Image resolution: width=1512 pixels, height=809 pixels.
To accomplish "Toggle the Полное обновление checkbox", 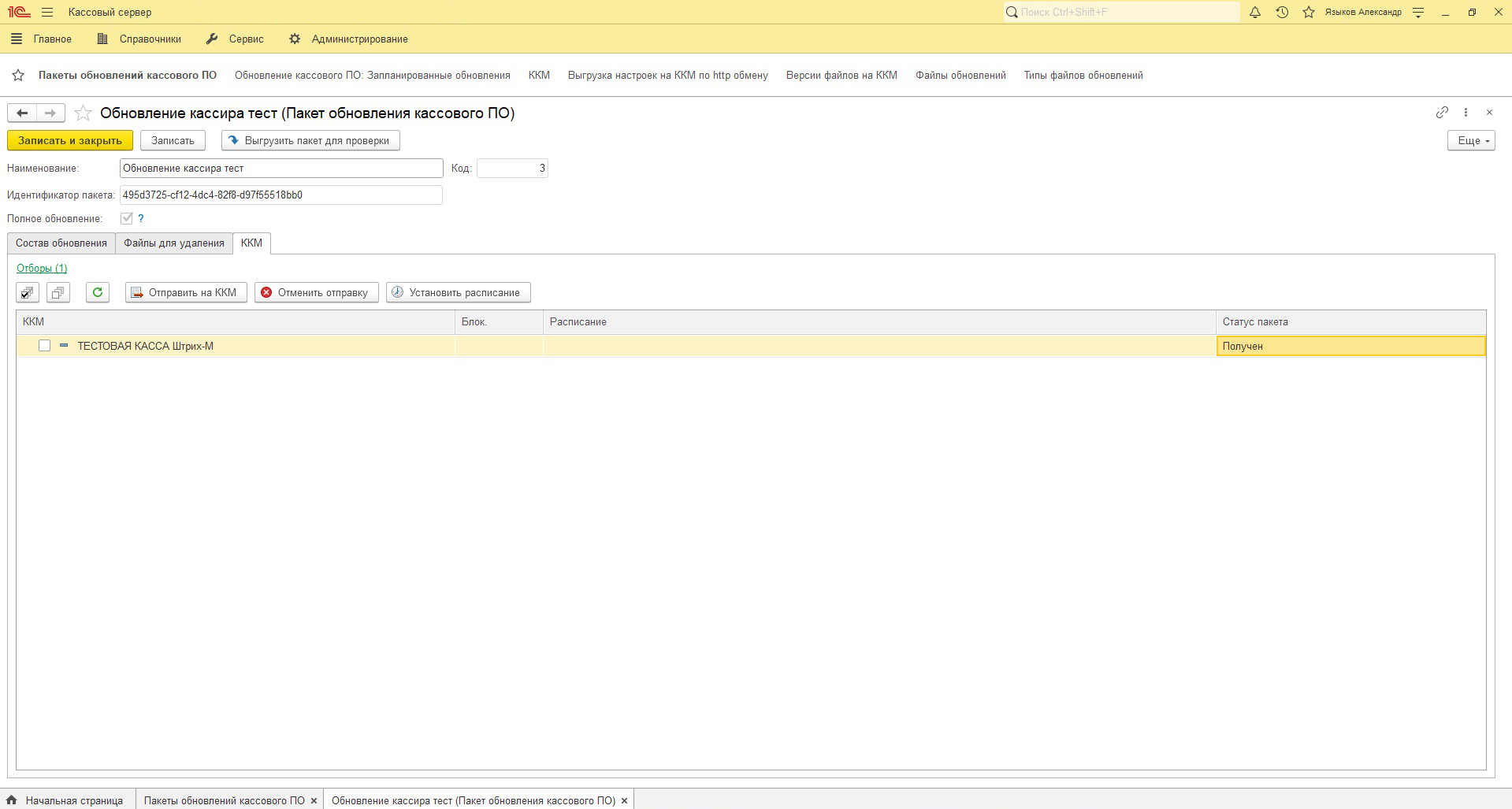I will tap(126, 218).
